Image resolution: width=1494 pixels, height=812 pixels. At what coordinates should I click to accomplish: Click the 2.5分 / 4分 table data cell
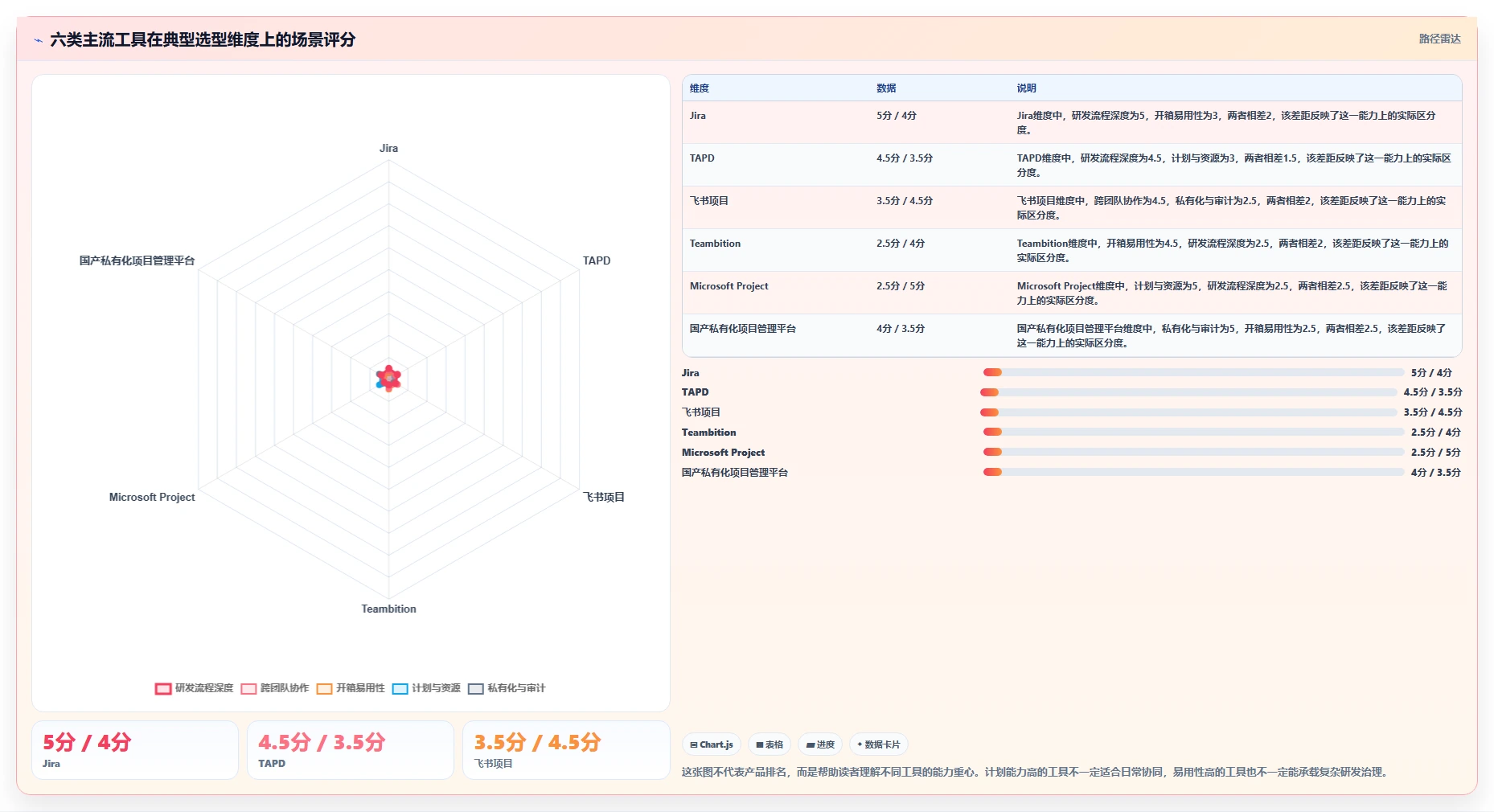coord(901,244)
